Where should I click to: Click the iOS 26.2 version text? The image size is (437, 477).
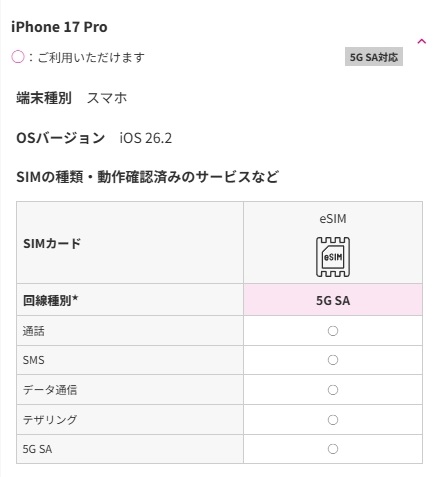[x=146, y=138]
